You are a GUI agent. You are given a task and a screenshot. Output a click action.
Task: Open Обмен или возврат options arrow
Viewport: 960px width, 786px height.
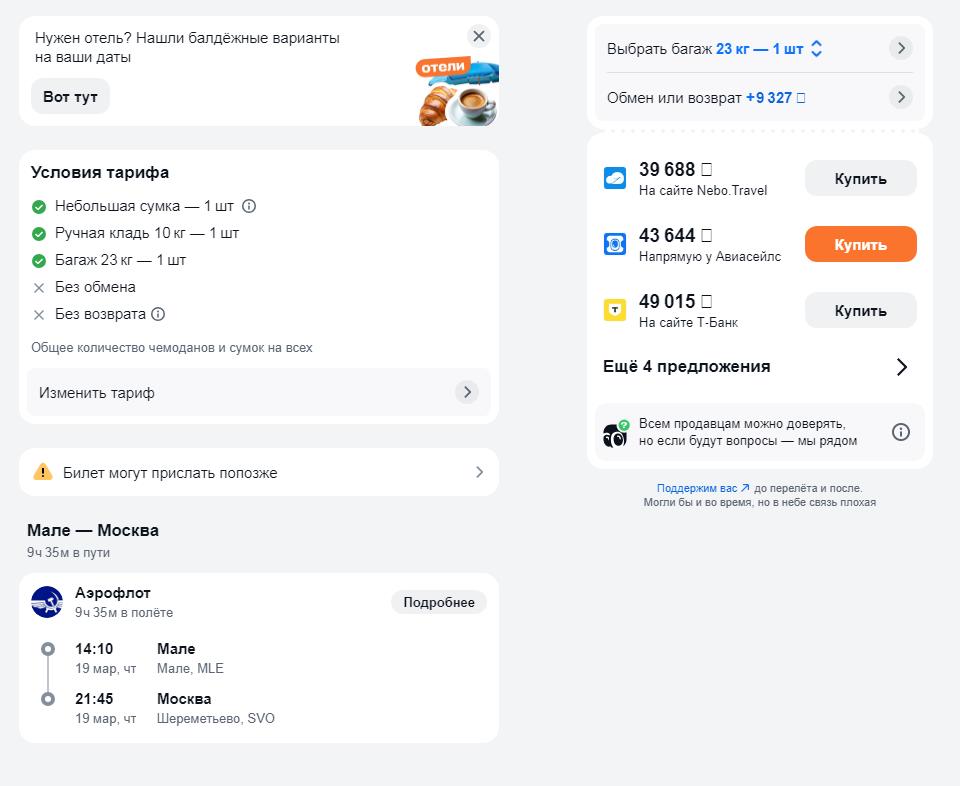point(901,97)
